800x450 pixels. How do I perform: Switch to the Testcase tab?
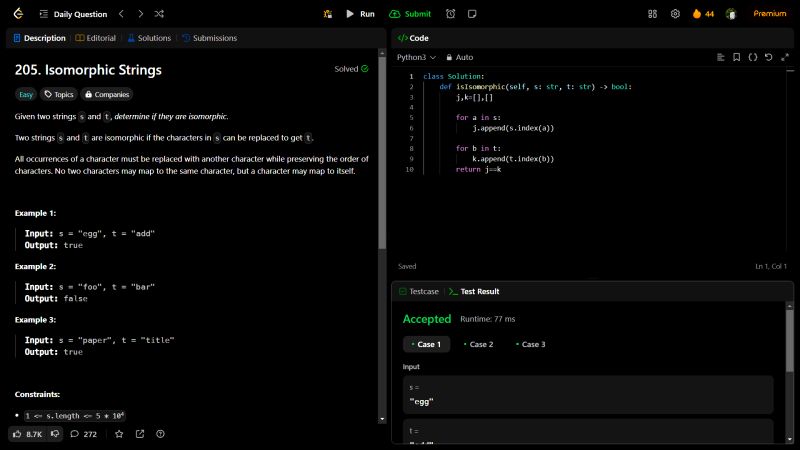418,291
